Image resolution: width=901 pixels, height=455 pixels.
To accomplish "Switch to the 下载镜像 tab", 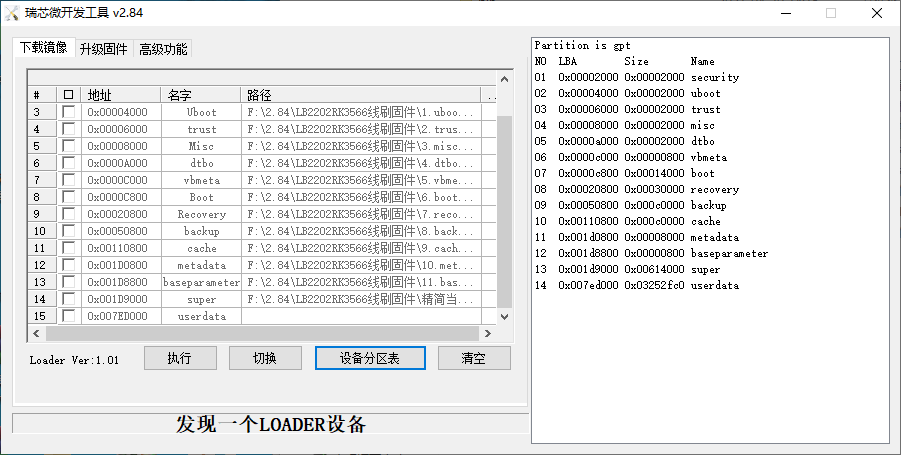I will pos(44,48).
